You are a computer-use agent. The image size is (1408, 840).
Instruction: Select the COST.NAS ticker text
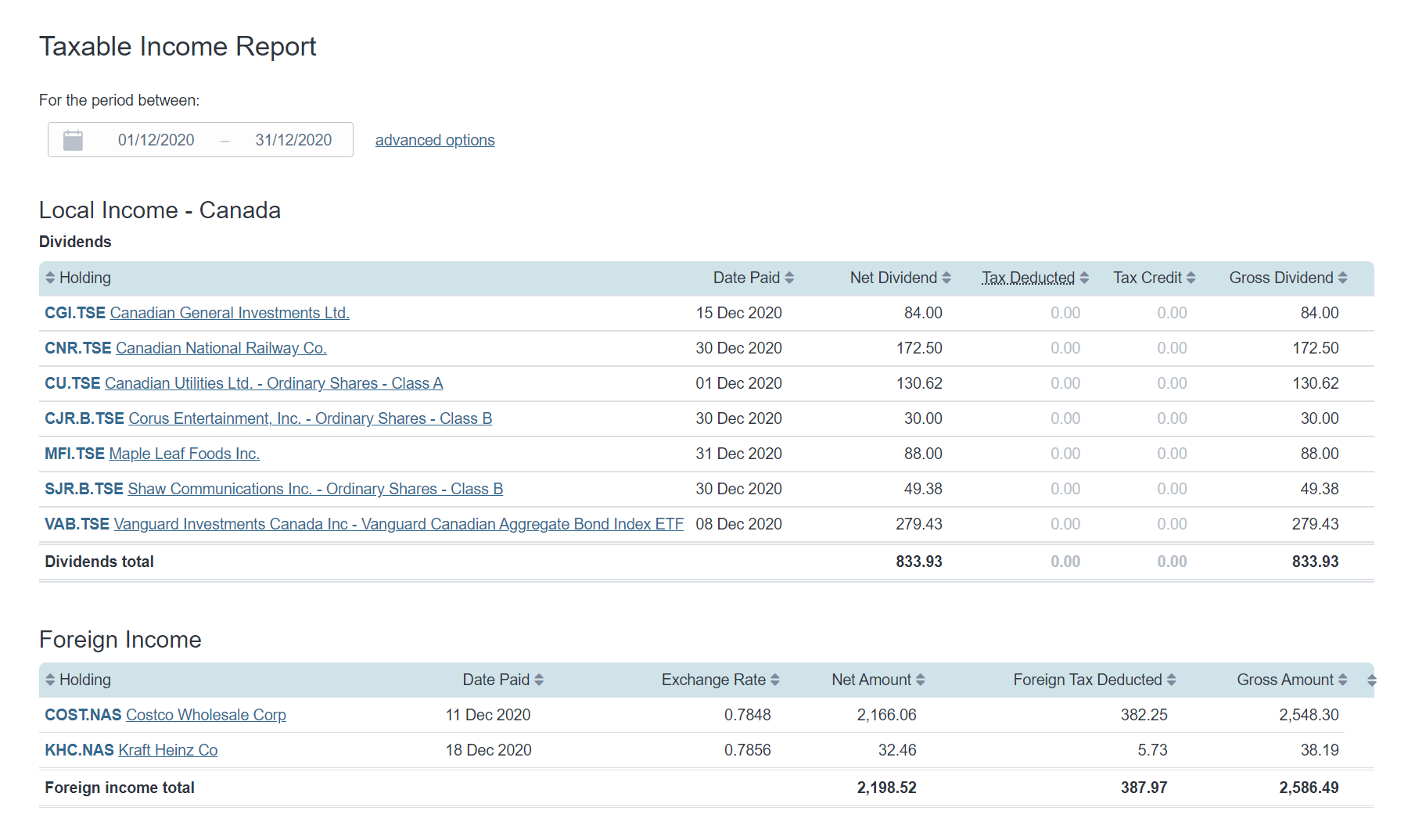coord(83,715)
